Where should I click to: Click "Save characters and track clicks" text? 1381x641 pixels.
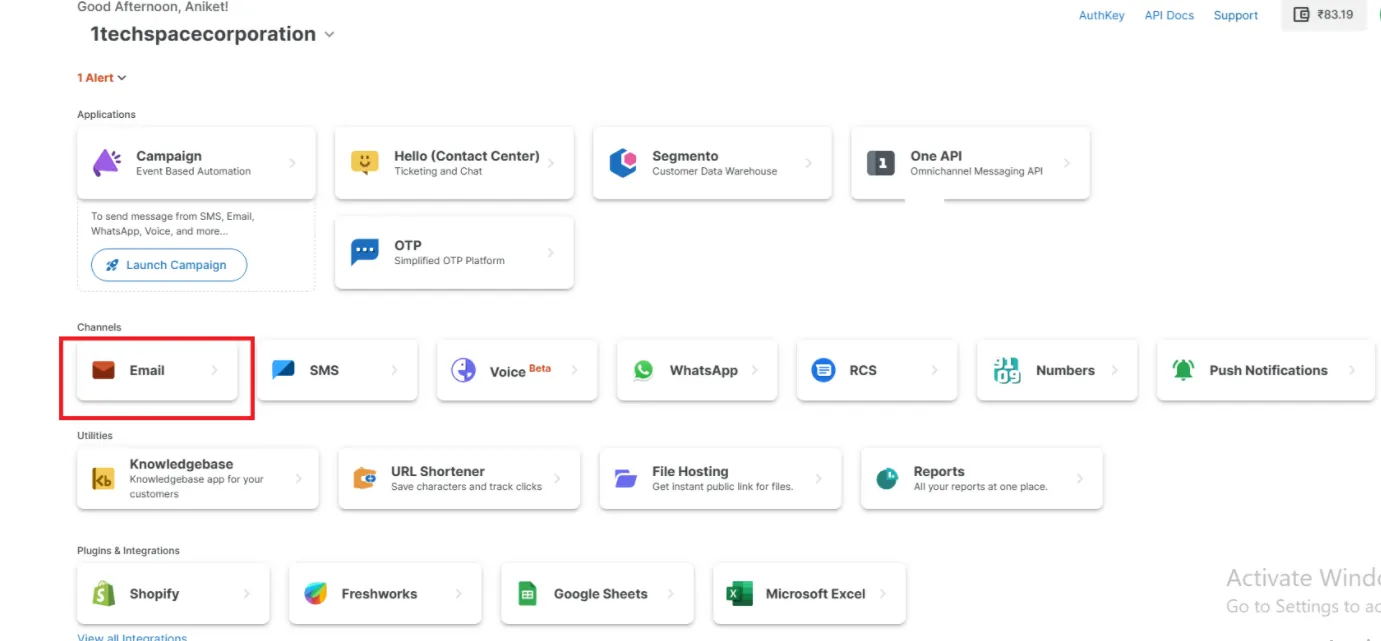pyautogui.click(x=466, y=487)
